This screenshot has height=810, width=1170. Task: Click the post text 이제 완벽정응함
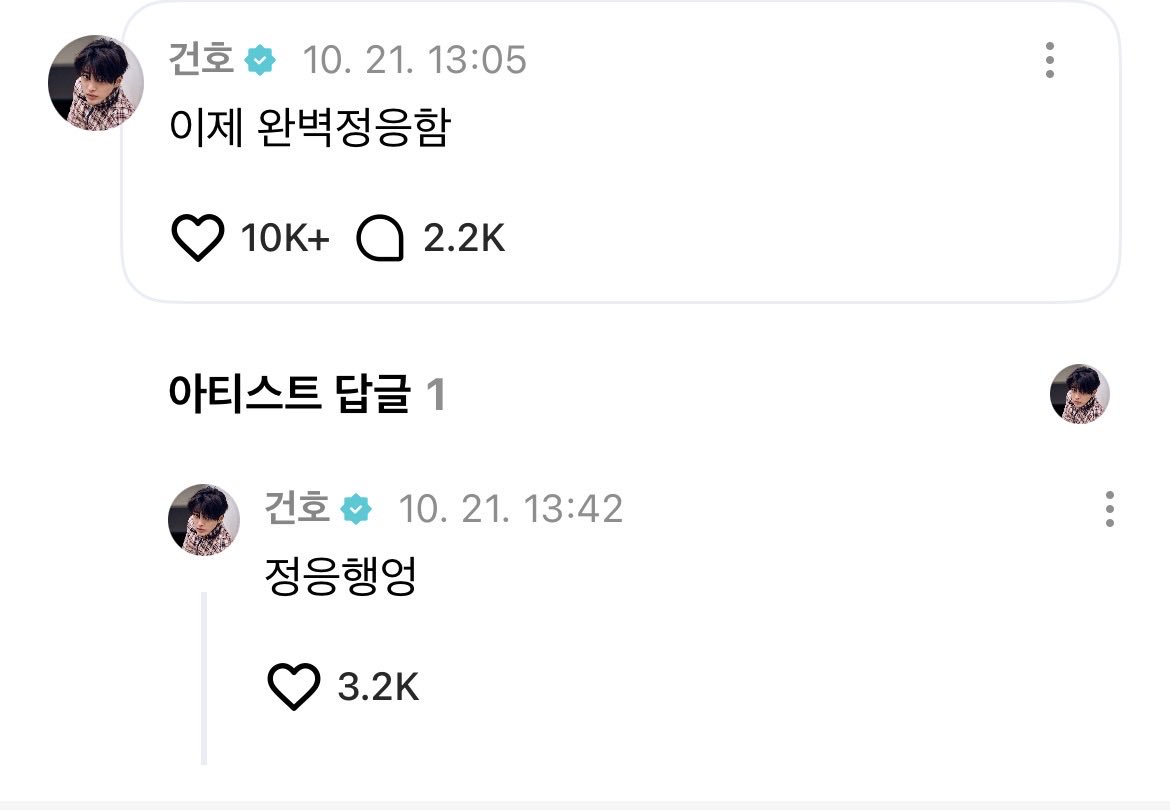point(310,128)
